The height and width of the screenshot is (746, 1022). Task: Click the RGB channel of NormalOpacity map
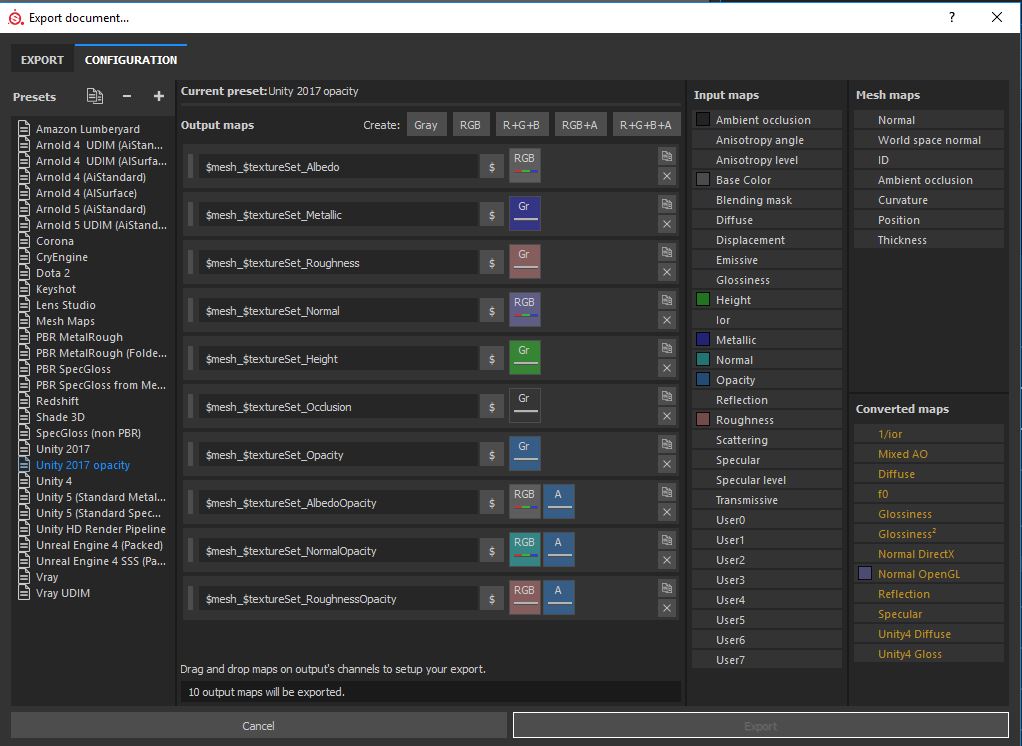[x=524, y=549]
